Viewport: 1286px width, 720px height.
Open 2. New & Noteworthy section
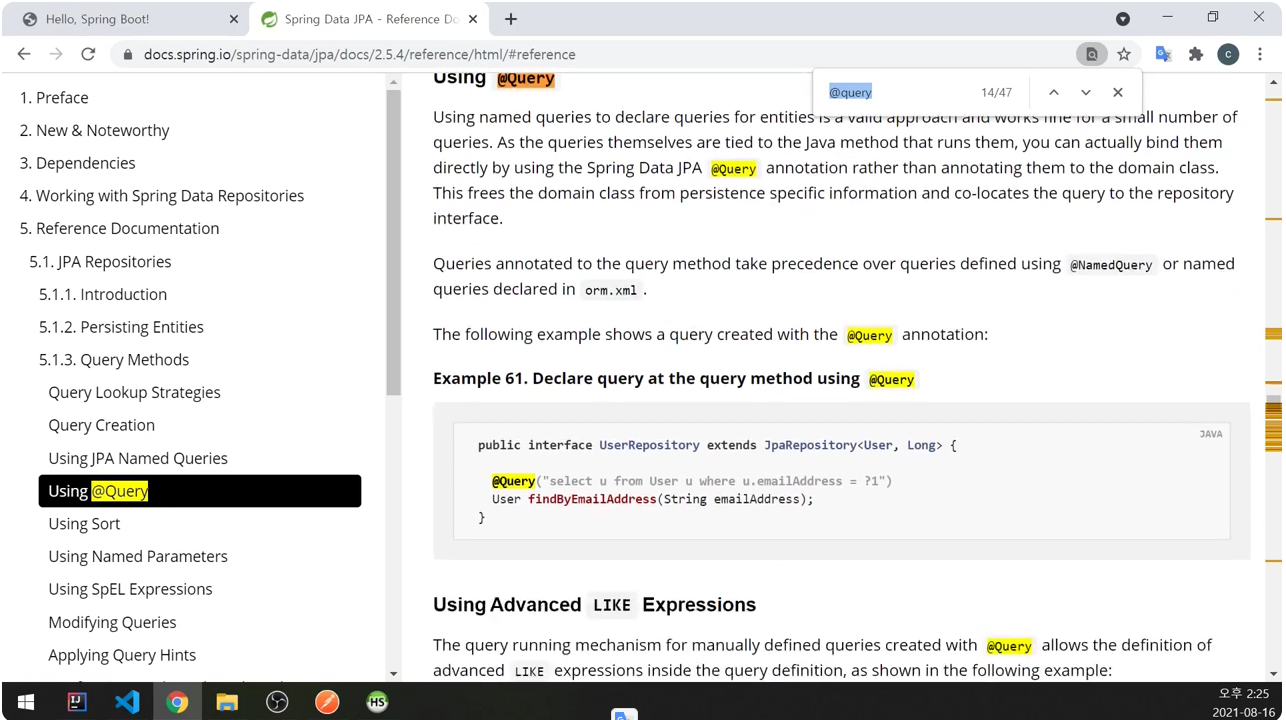coord(94,130)
